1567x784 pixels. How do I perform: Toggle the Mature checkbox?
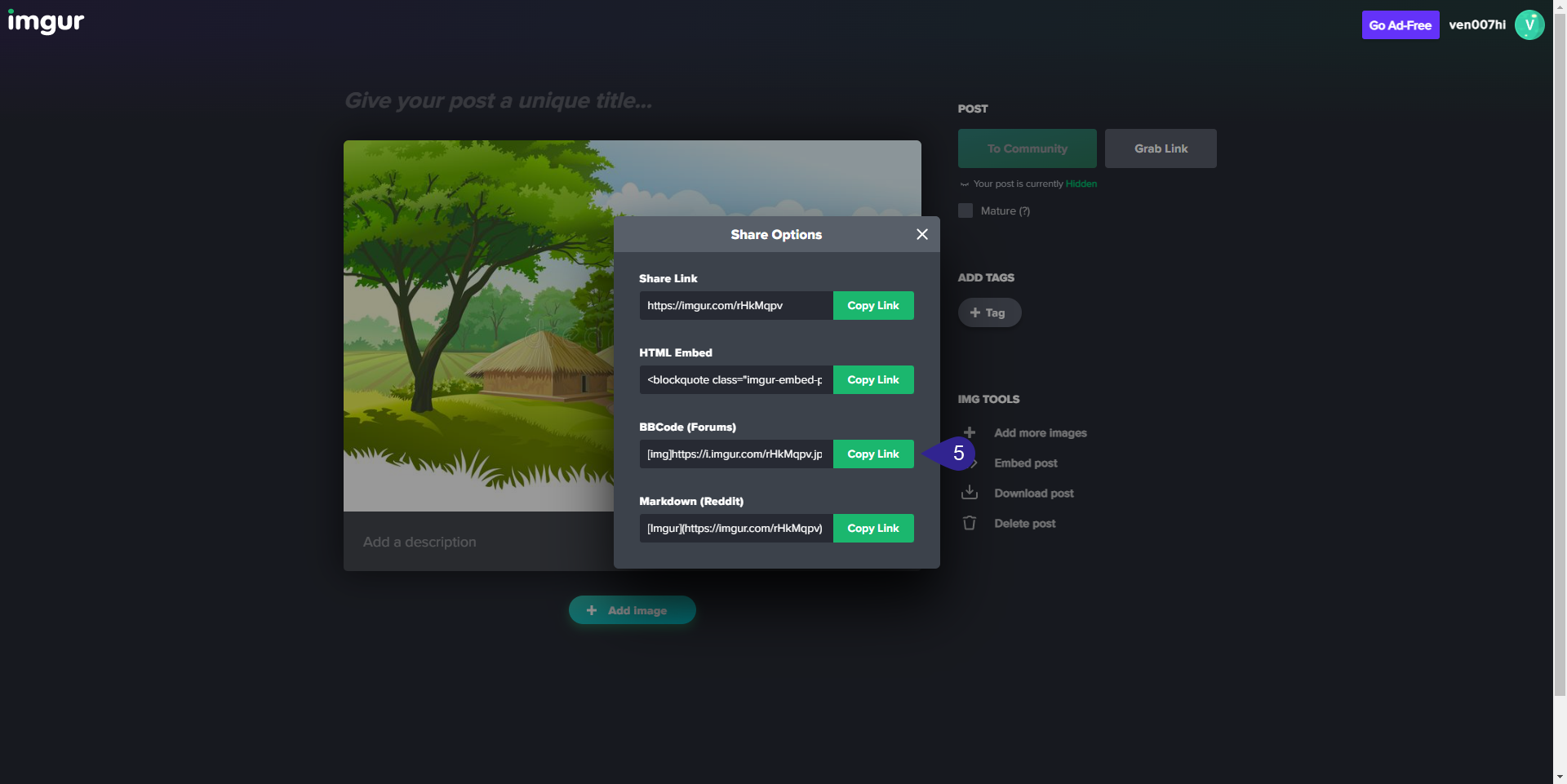966,210
